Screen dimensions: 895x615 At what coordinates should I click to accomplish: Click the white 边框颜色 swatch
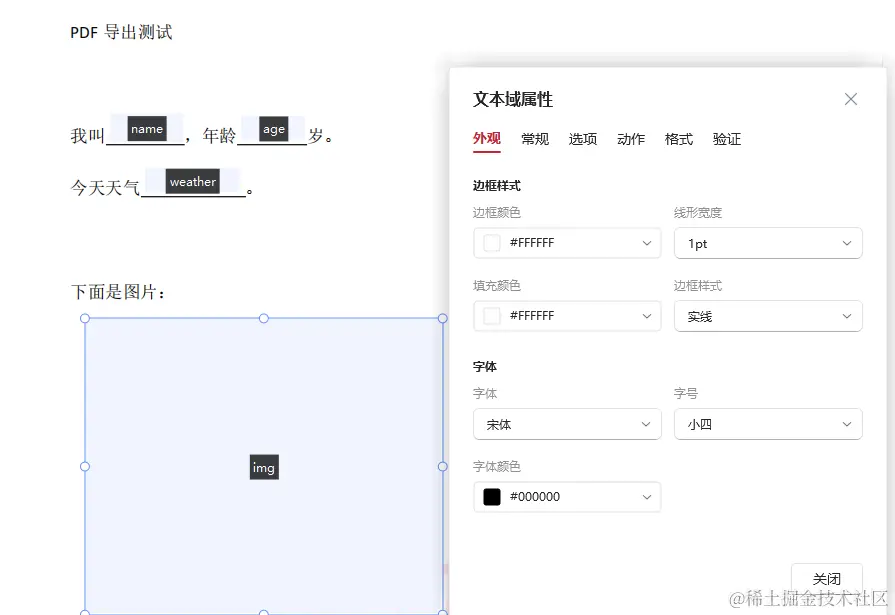pos(491,243)
